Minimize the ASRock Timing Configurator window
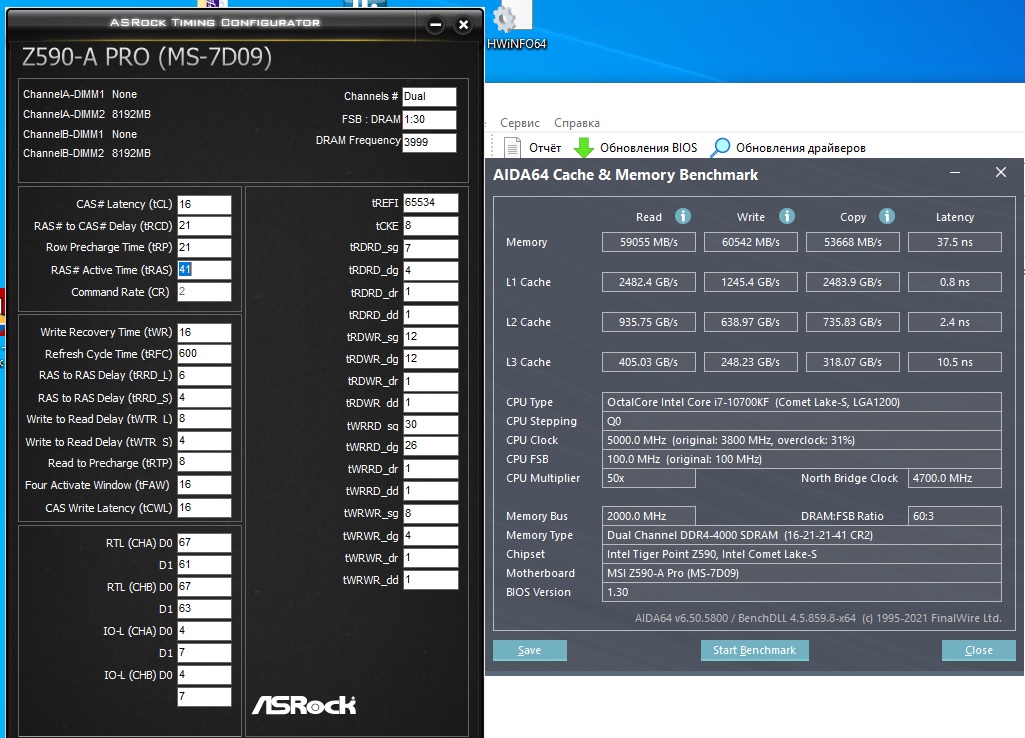1025x738 pixels. 435,25
